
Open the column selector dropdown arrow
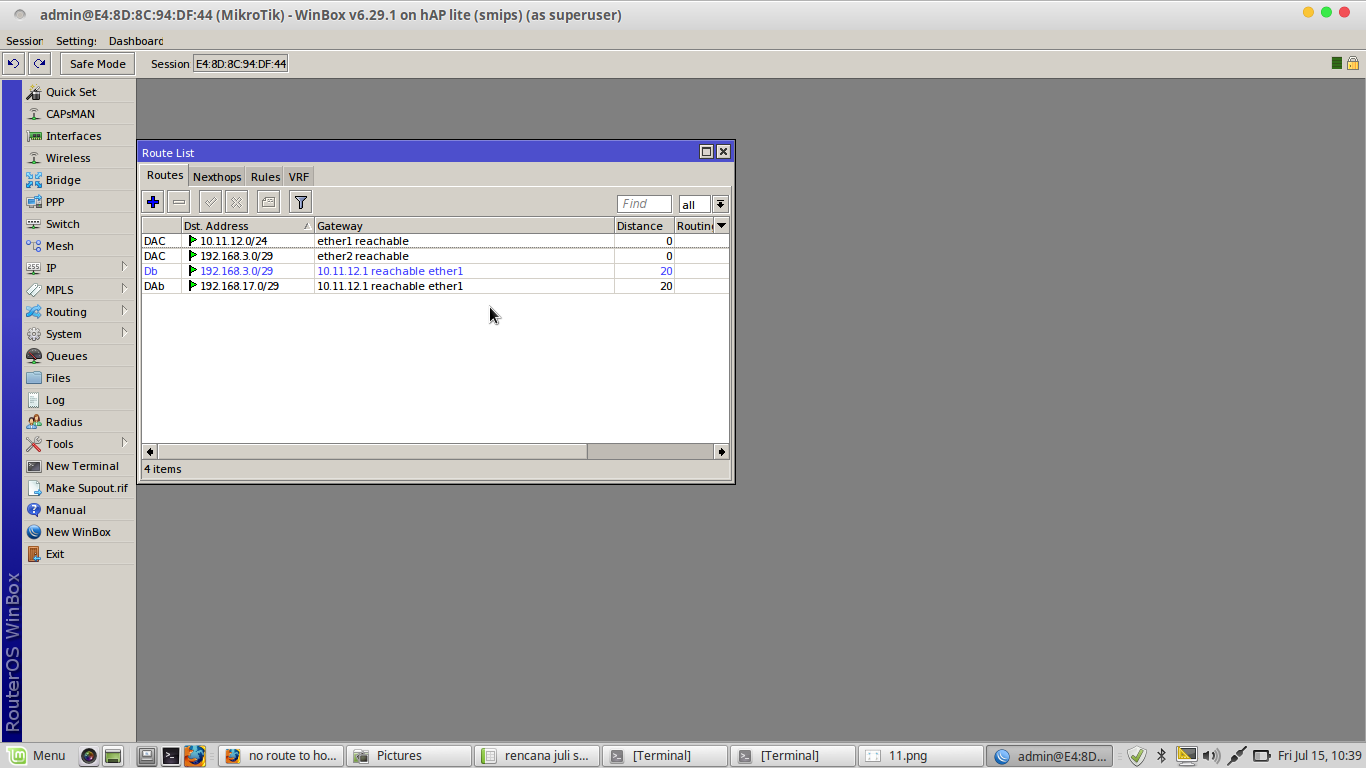721,226
